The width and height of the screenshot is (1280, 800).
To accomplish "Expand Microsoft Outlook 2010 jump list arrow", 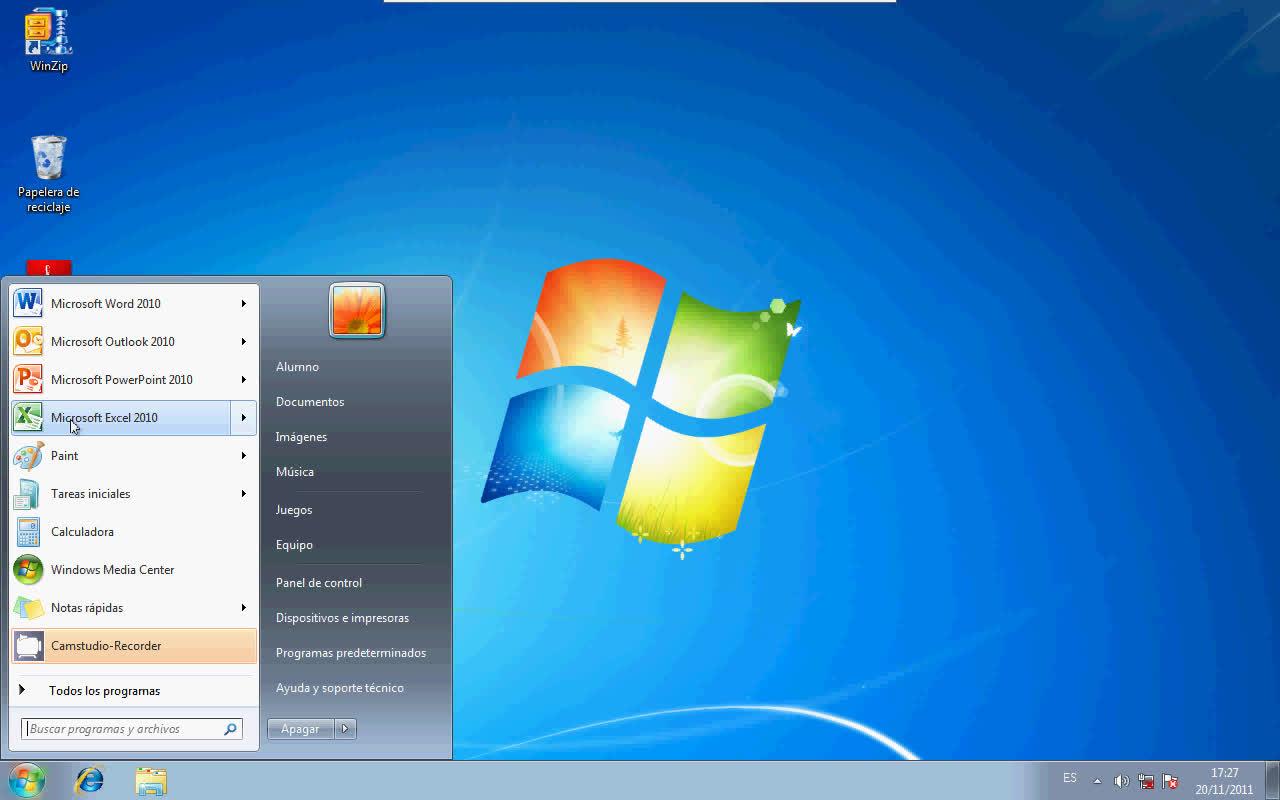I will tap(243, 341).
